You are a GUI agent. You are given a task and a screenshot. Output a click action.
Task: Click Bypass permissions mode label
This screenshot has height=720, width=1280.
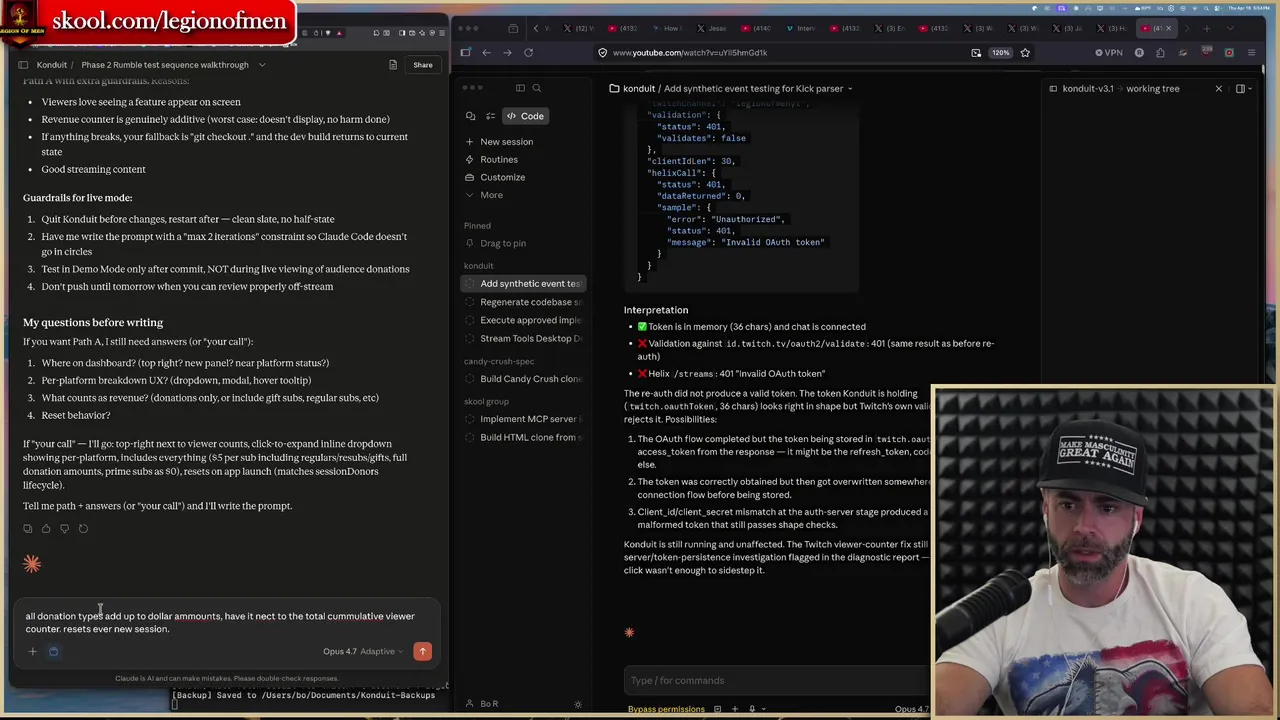(x=666, y=709)
